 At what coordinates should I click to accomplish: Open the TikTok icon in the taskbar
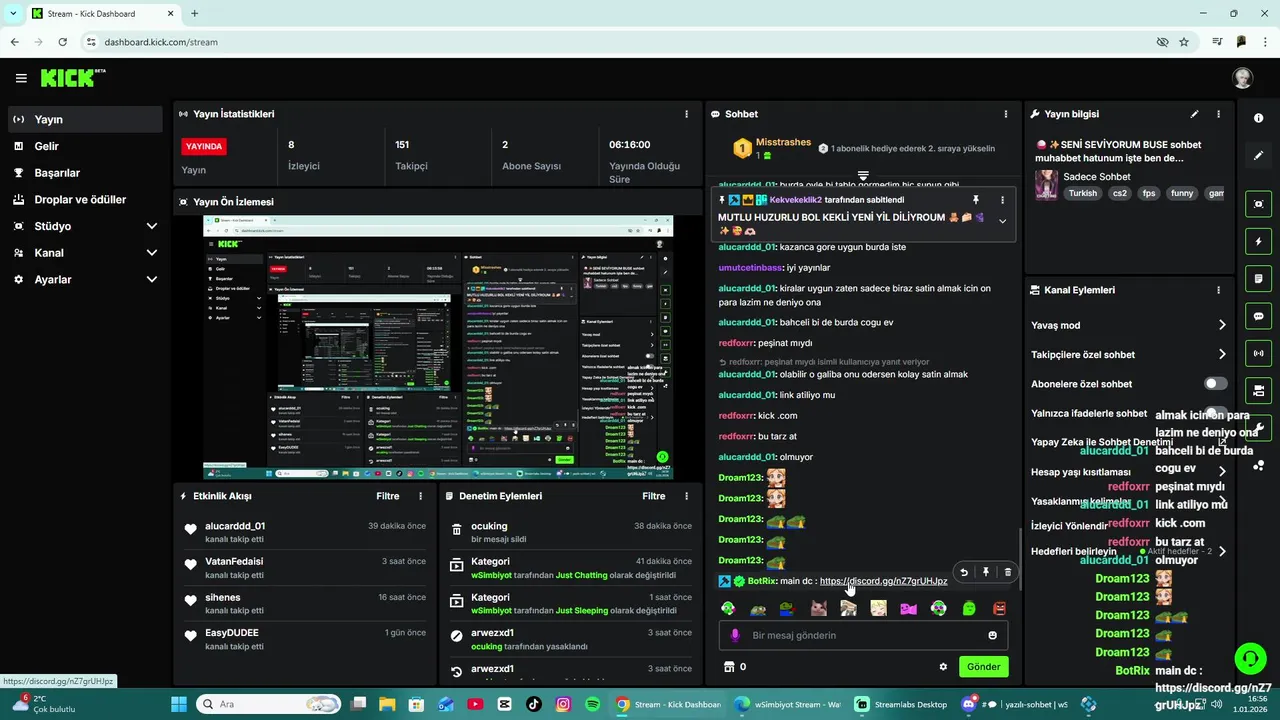pos(533,704)
